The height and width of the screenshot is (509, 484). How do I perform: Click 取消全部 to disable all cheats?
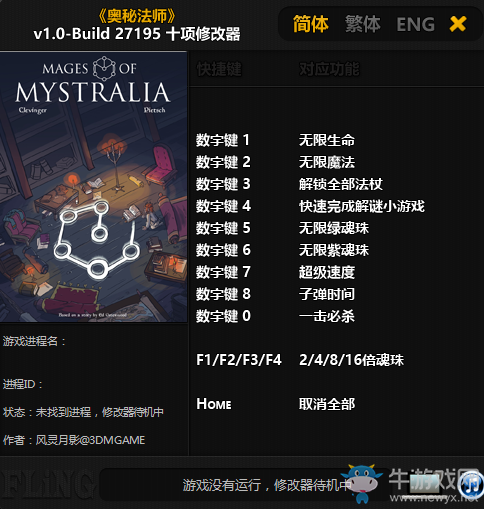[x=327, y=404]
